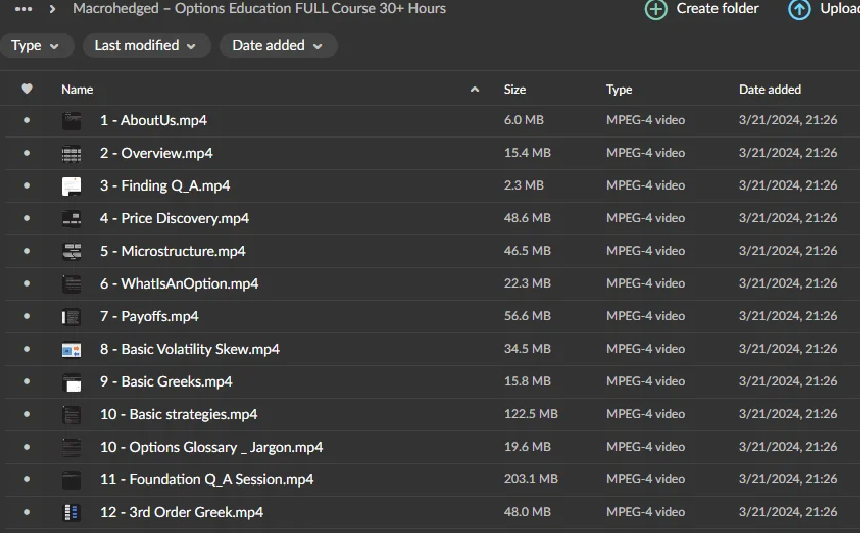Toggle favorite dot for 7 - Payoffs.mp4
This screenshot has width=860, height=533.
[27, 317]
